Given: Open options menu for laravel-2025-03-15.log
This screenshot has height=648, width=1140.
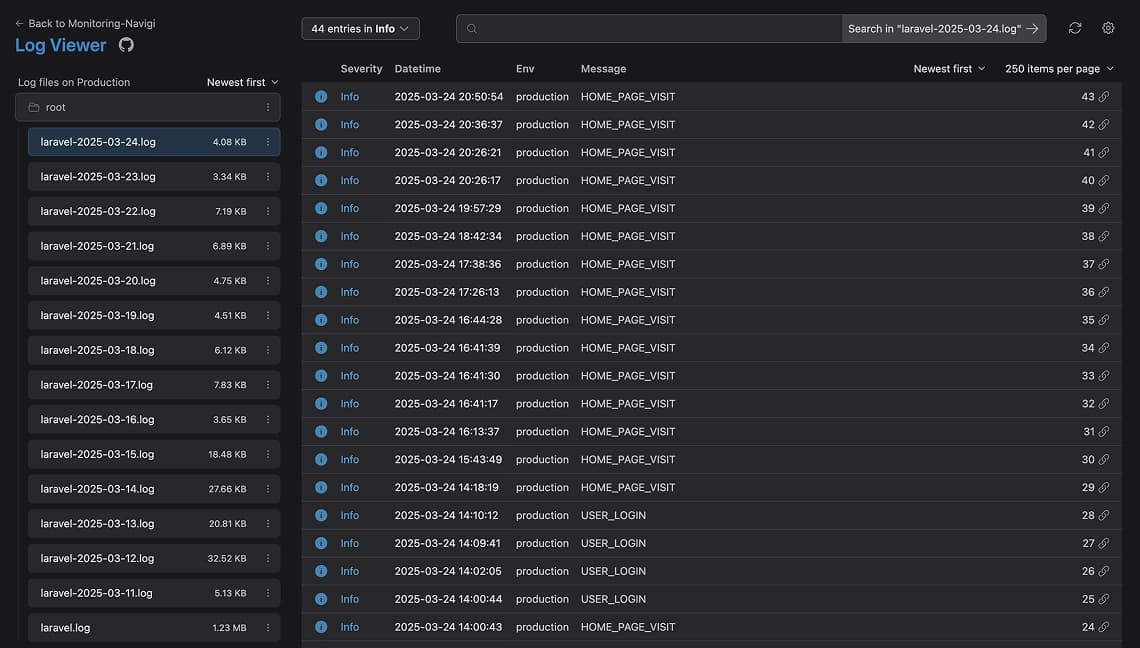Looking at the screenshot, I should click(268, 455).
